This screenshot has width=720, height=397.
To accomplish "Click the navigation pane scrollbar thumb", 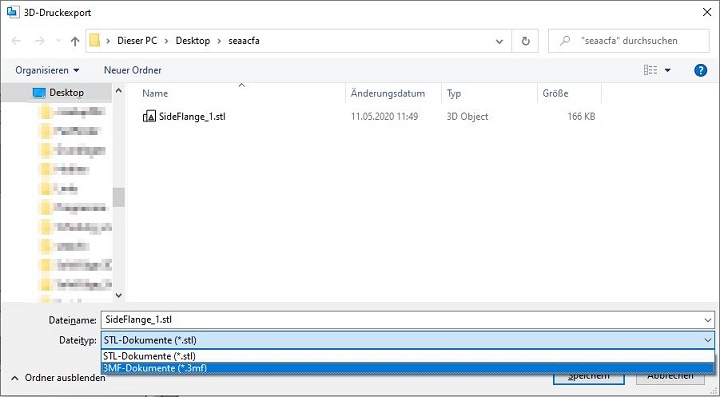I will tap(118, 197).
